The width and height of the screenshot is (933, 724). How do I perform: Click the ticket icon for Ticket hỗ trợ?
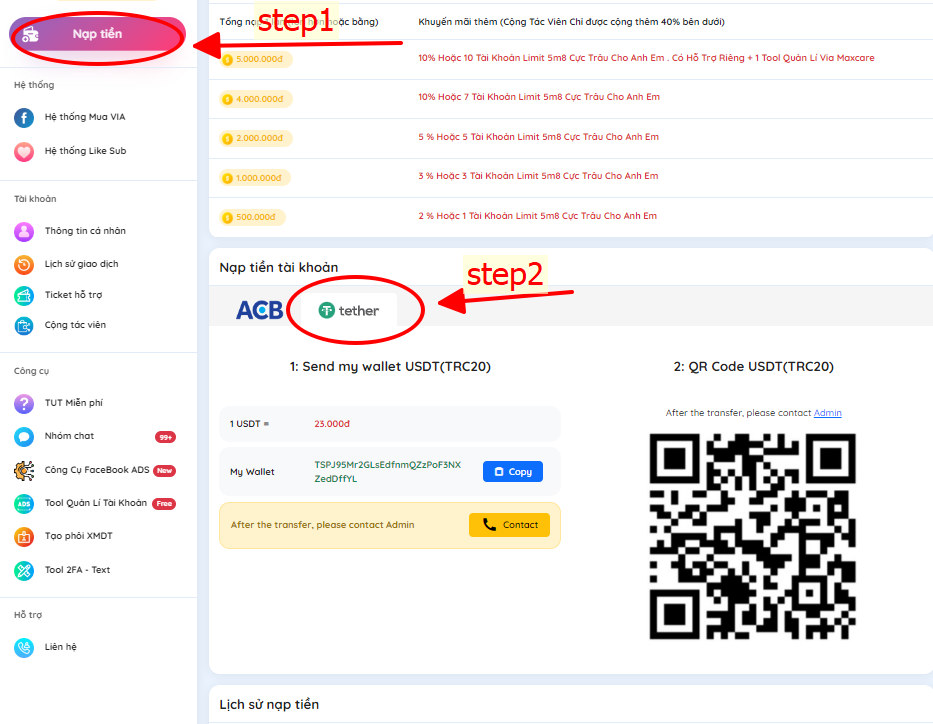(x=24, y=295)
